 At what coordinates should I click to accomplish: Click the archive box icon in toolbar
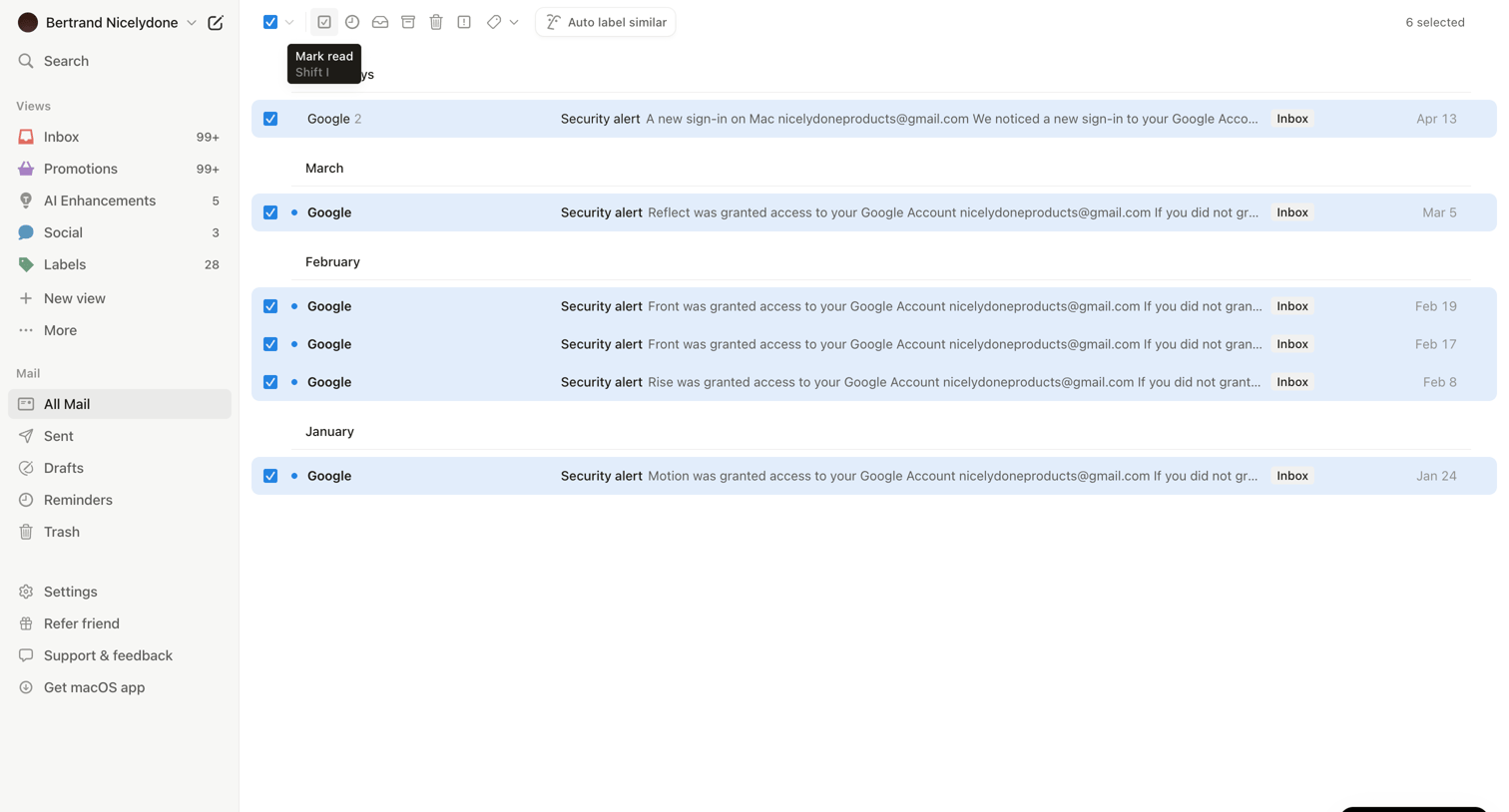click(408, 22)
